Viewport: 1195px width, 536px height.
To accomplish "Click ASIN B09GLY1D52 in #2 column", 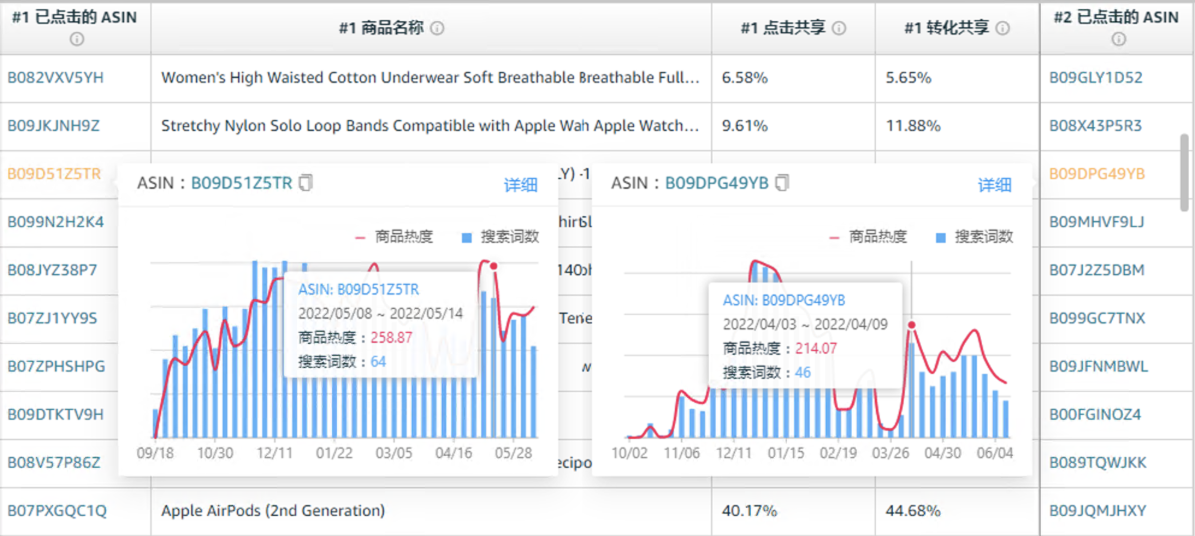I will pos(1095,77).
